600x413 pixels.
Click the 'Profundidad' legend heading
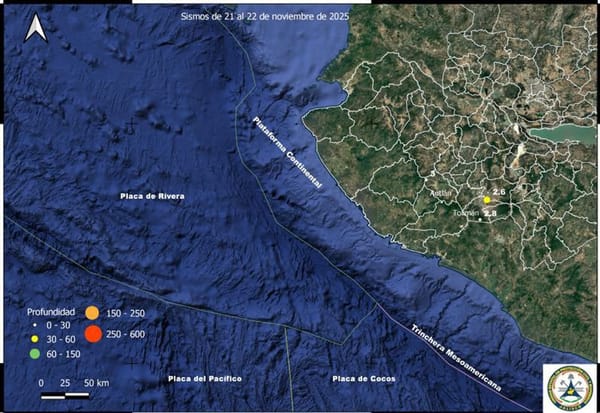pyautogui.click(x=51, y=312)
